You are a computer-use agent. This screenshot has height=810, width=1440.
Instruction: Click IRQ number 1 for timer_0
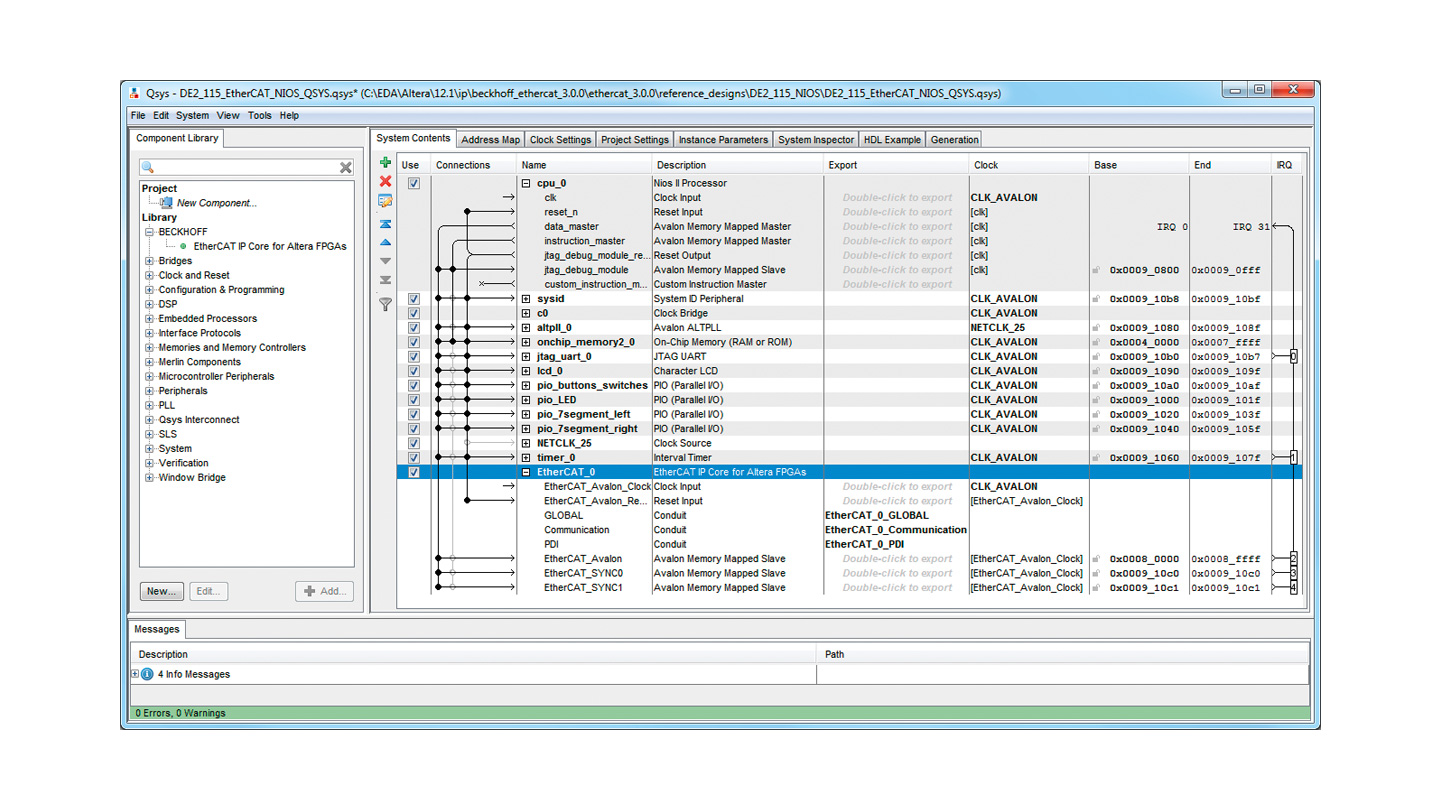point(1293,458)
